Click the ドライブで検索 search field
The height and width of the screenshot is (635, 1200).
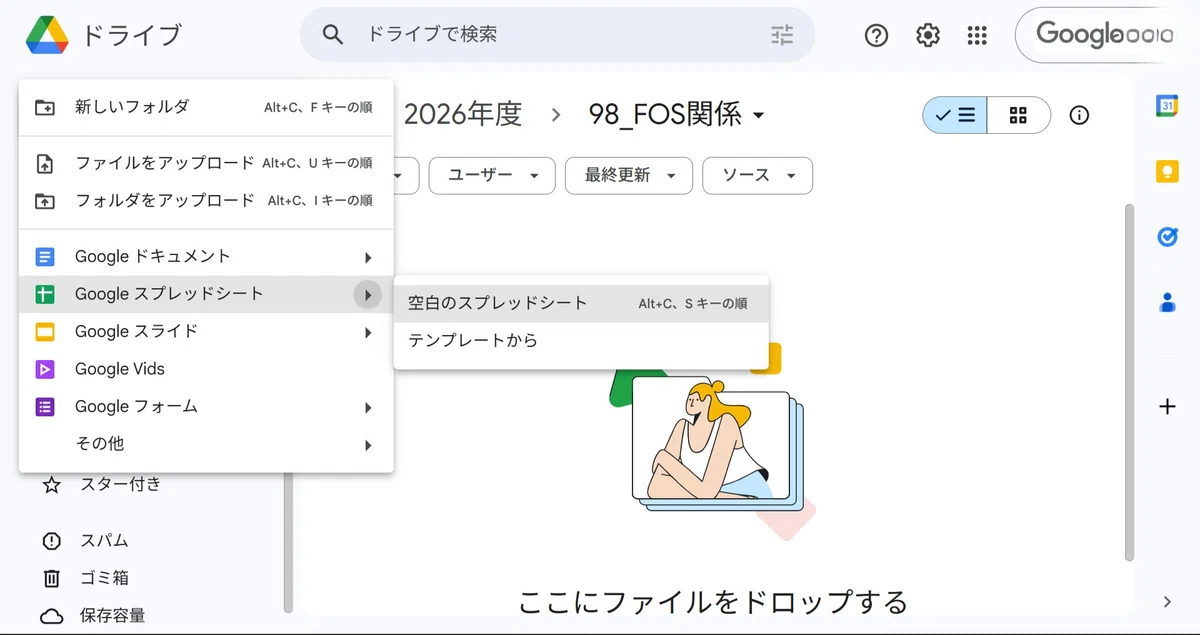click(x=560, y=35)
